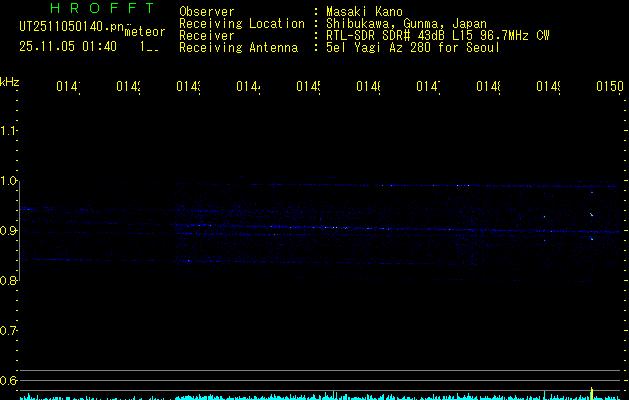This screenshot has width=629, height=400.
Task: Click the yellow meteor label
Action: pos(145,32)
